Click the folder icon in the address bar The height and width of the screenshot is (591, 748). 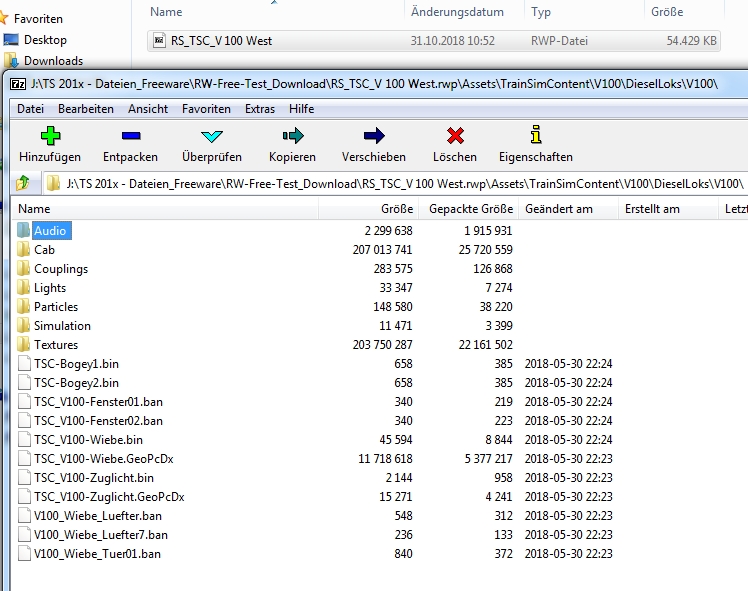(x=53, y=184)
